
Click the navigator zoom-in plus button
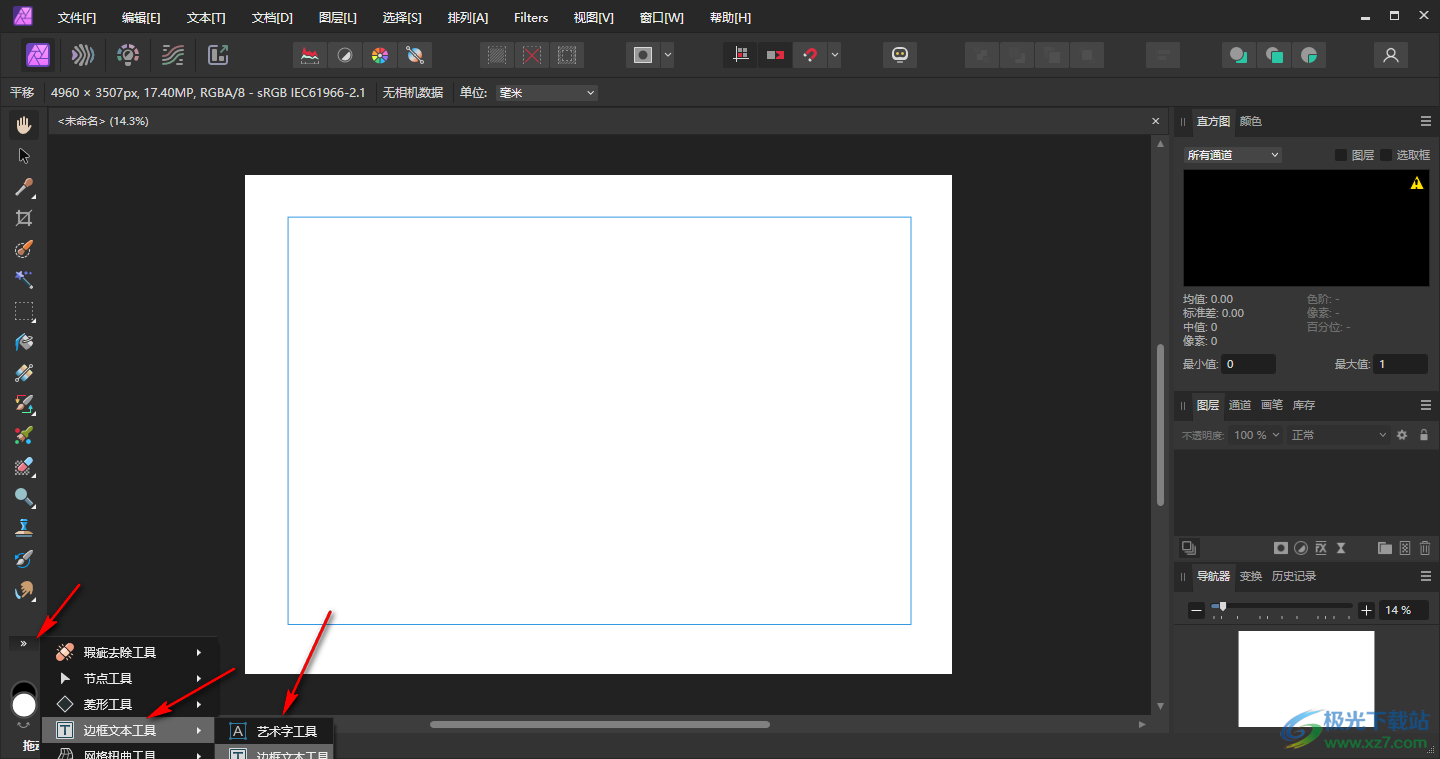pos(1366,610)
